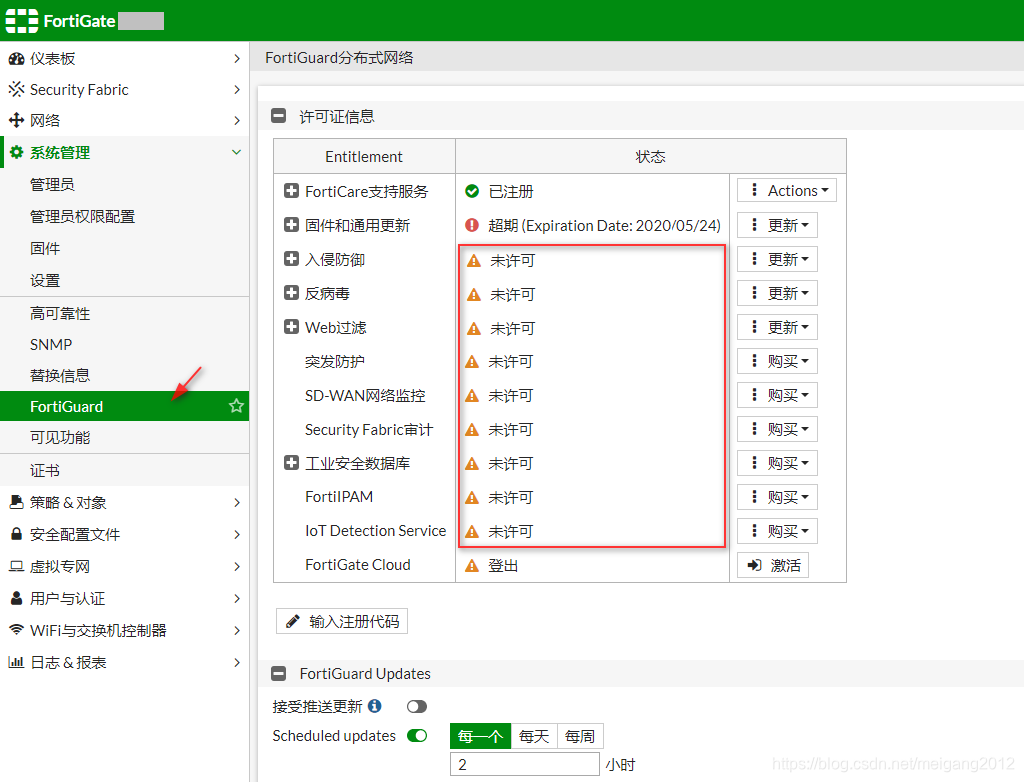This screenshot has width=1024, height=782.
Task: Click the 虚拟专网 laptop icon
Action: point(16,566)
